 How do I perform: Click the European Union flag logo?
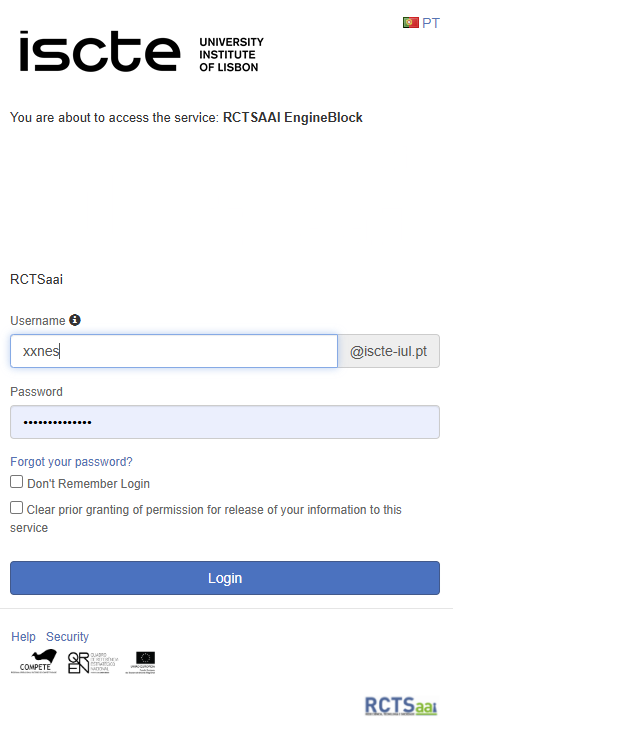pyautogui.click(x=146, y=660)
